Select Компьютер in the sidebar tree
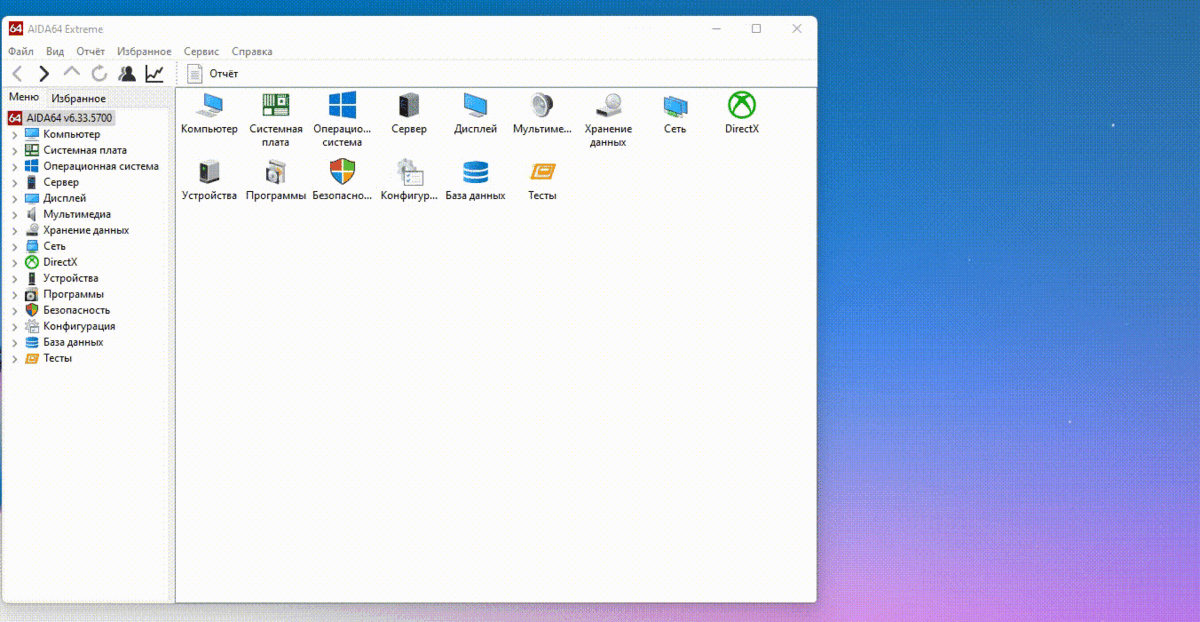Image resolution: width=1200 pixels, height=622 pixels. click(x=72, y=134)
